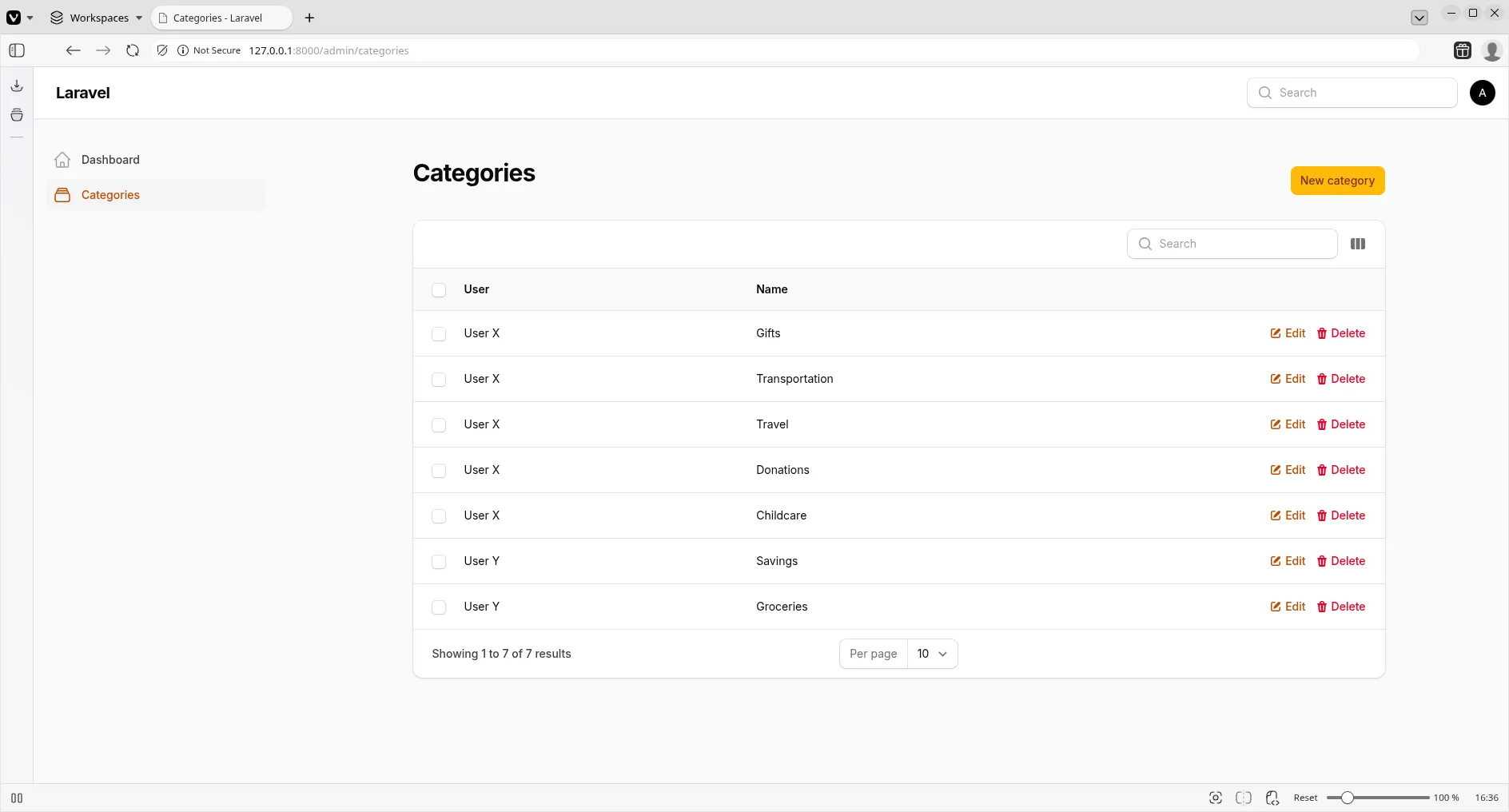Open the column visibility dropdown beside search

[x=1359, y=244]
